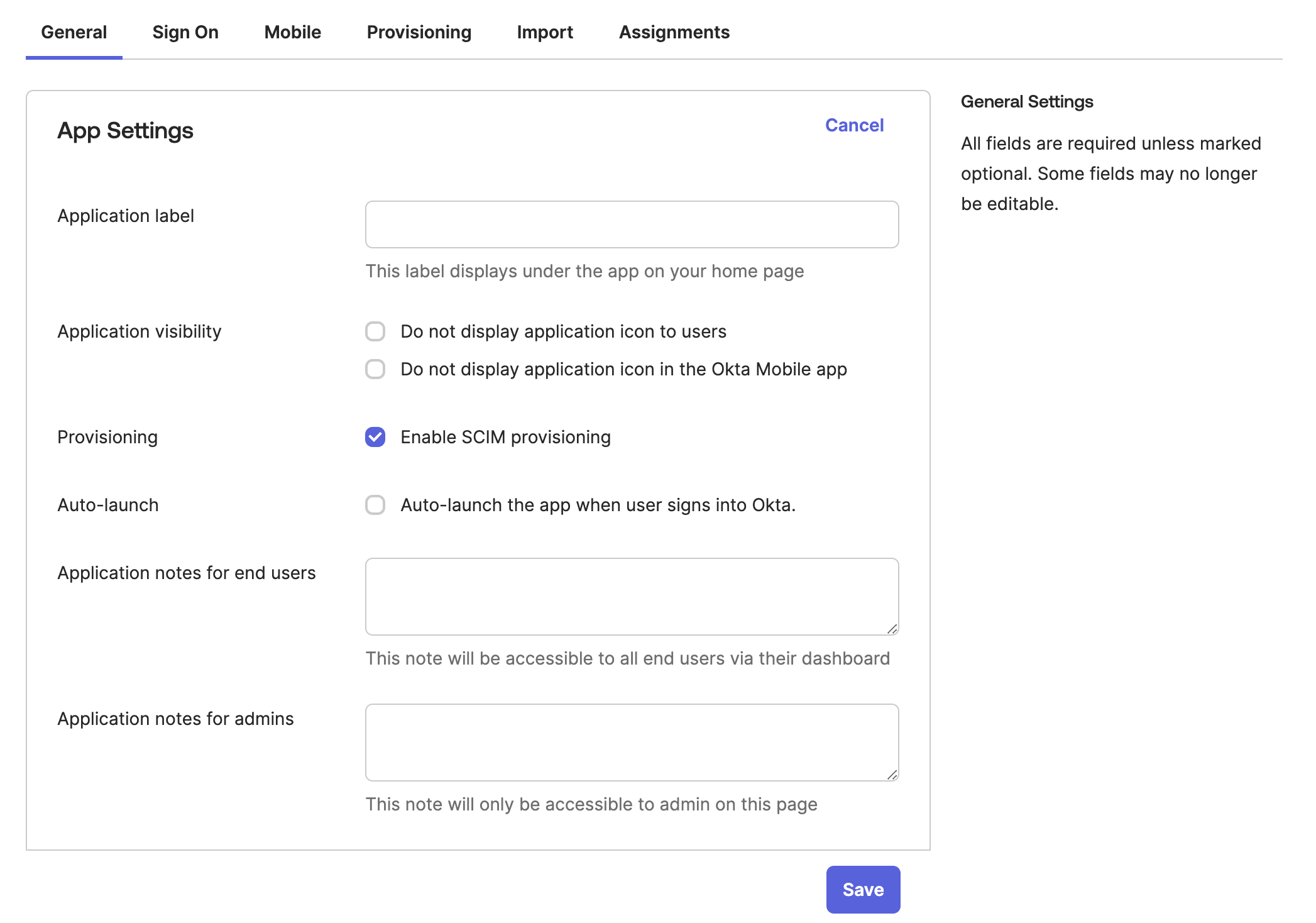Open the Mobile tab
The height and width of the screenshot is (923, 1316).
pos(292,32)
